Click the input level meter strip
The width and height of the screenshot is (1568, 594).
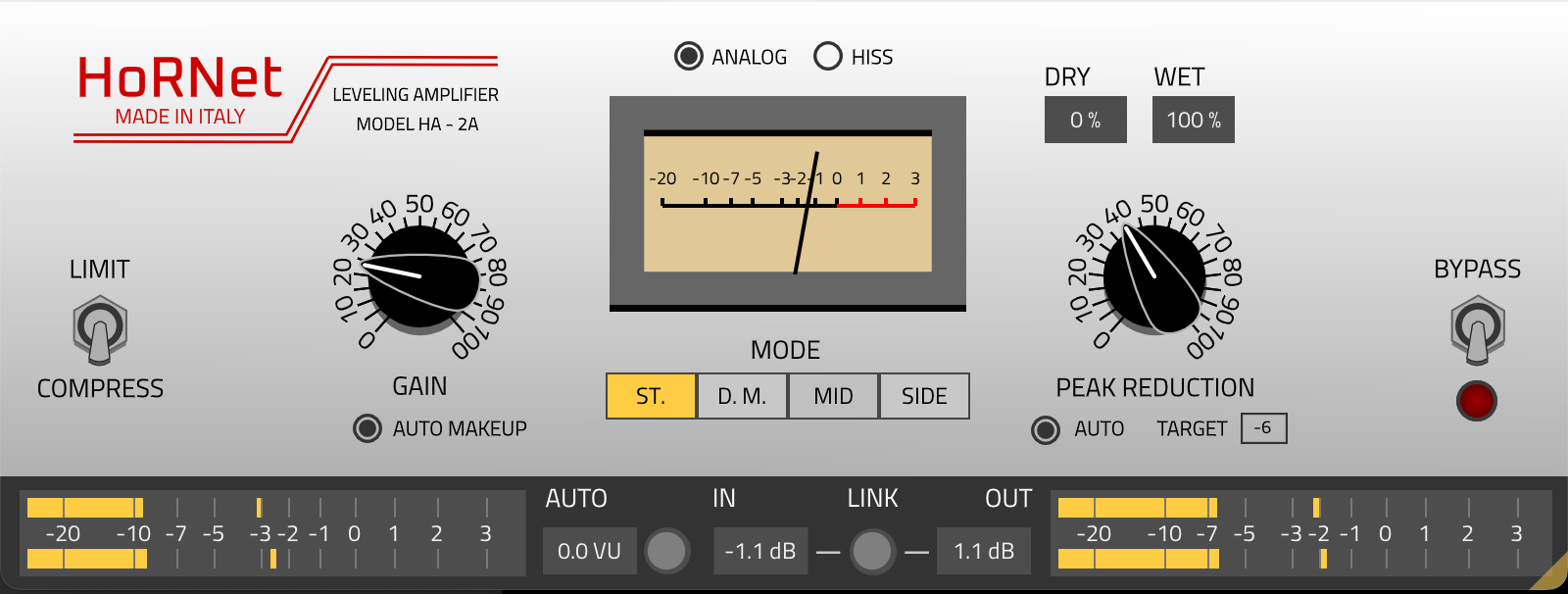click(x=271, y=532)
